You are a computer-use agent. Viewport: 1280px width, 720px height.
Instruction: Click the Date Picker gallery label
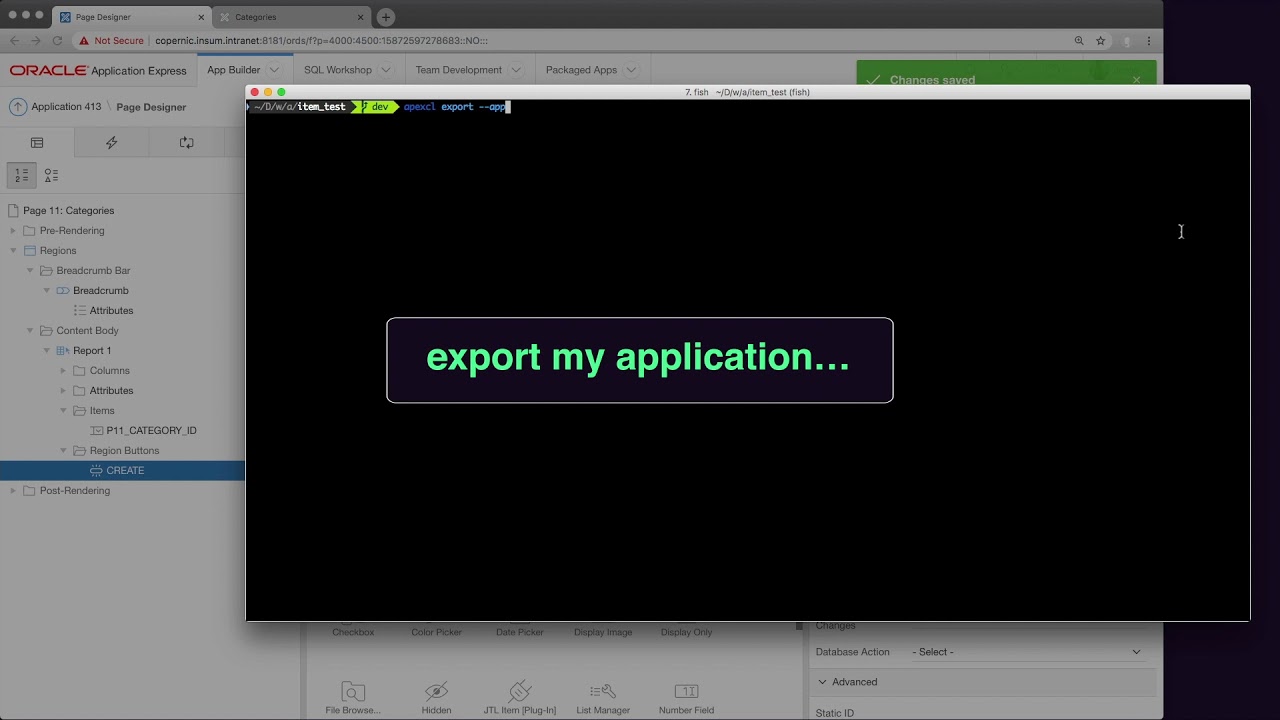pyautogui.click(x=520, y=632)
